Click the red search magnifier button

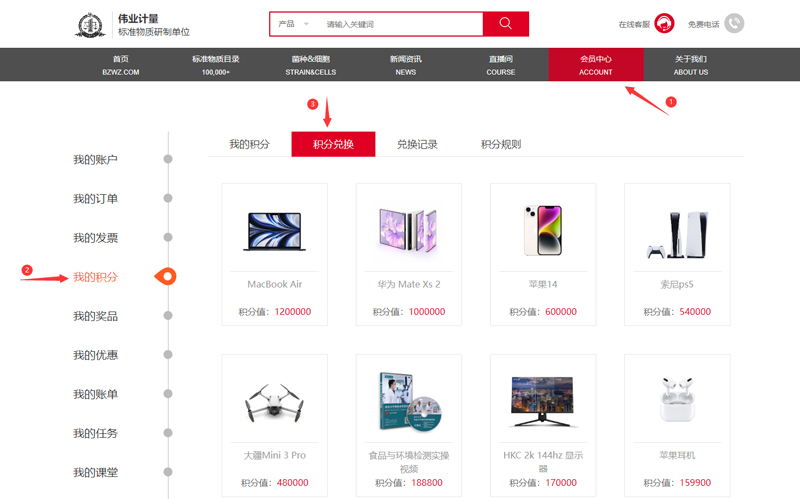[x=506, y=24]
